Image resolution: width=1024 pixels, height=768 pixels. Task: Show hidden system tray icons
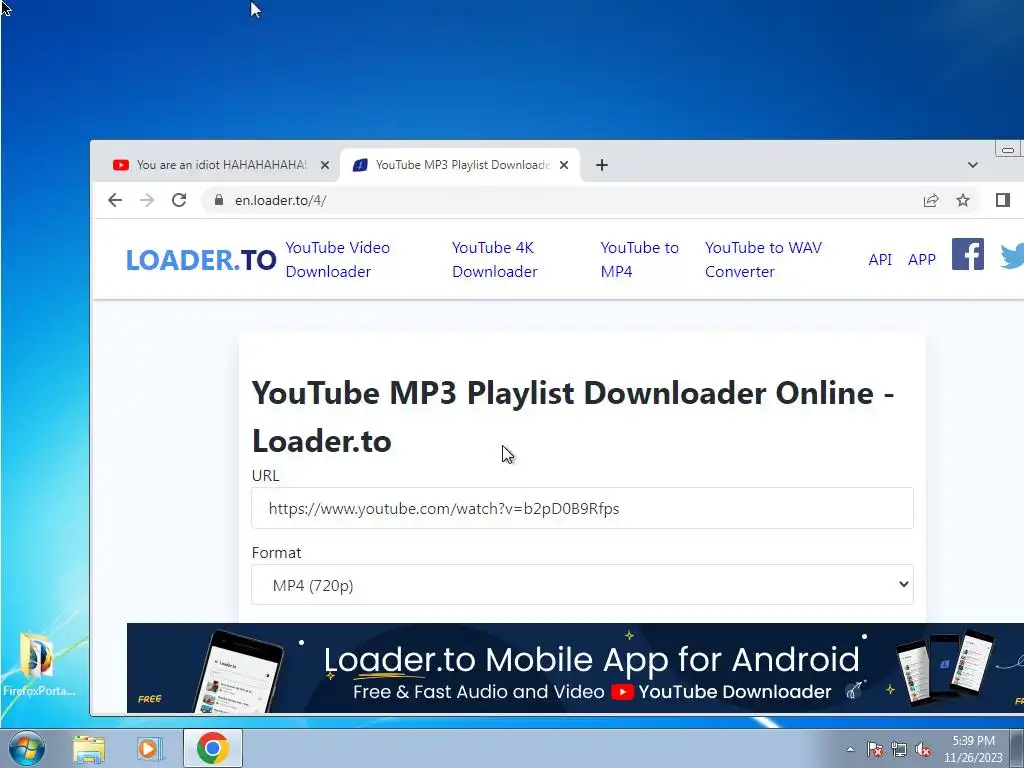click(850, 749)
